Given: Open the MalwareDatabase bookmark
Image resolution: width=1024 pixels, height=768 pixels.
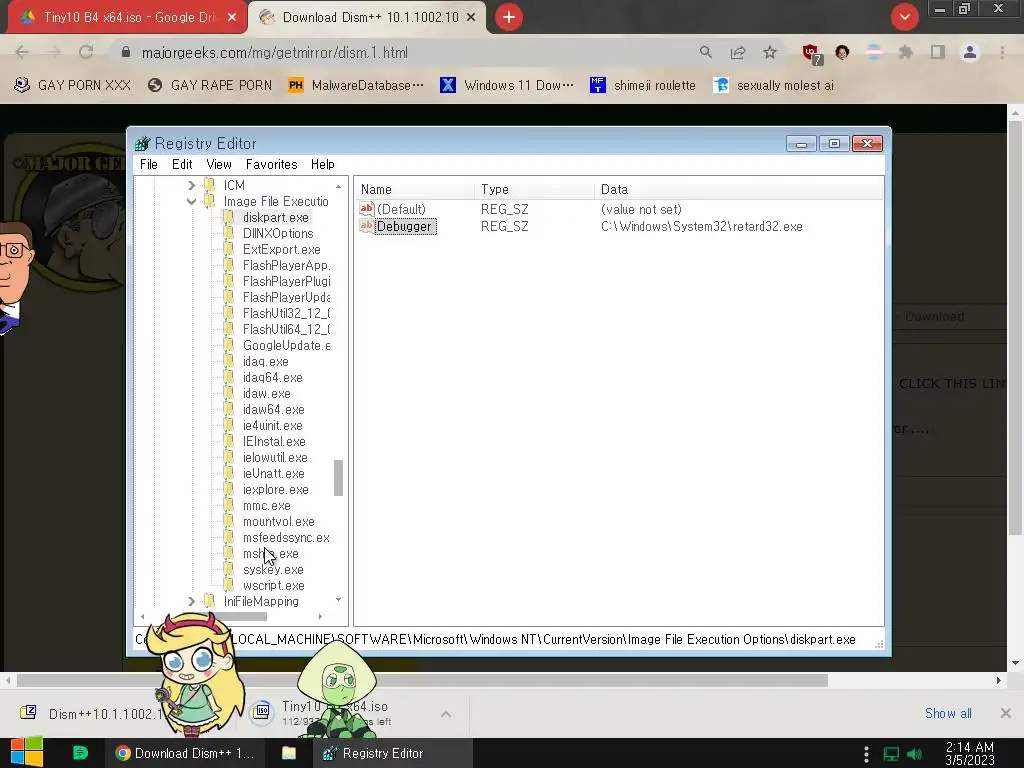Looking at the screenshot, I should point(357,86).
